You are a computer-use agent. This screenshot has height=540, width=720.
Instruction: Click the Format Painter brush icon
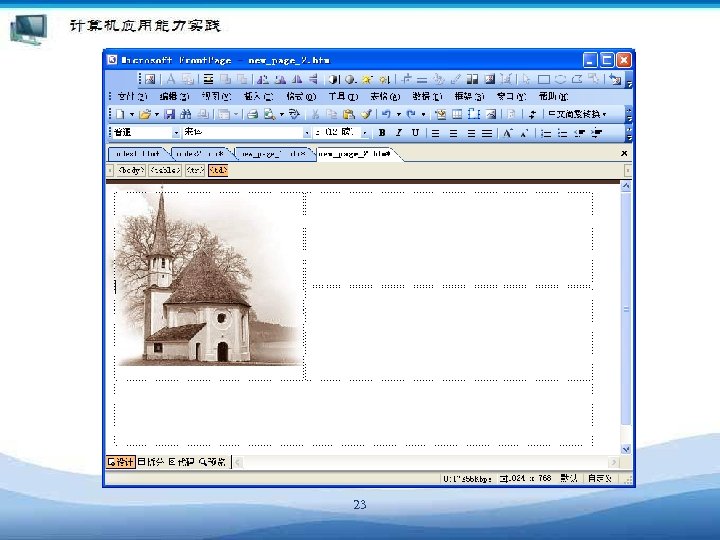(x=366, y=114)
